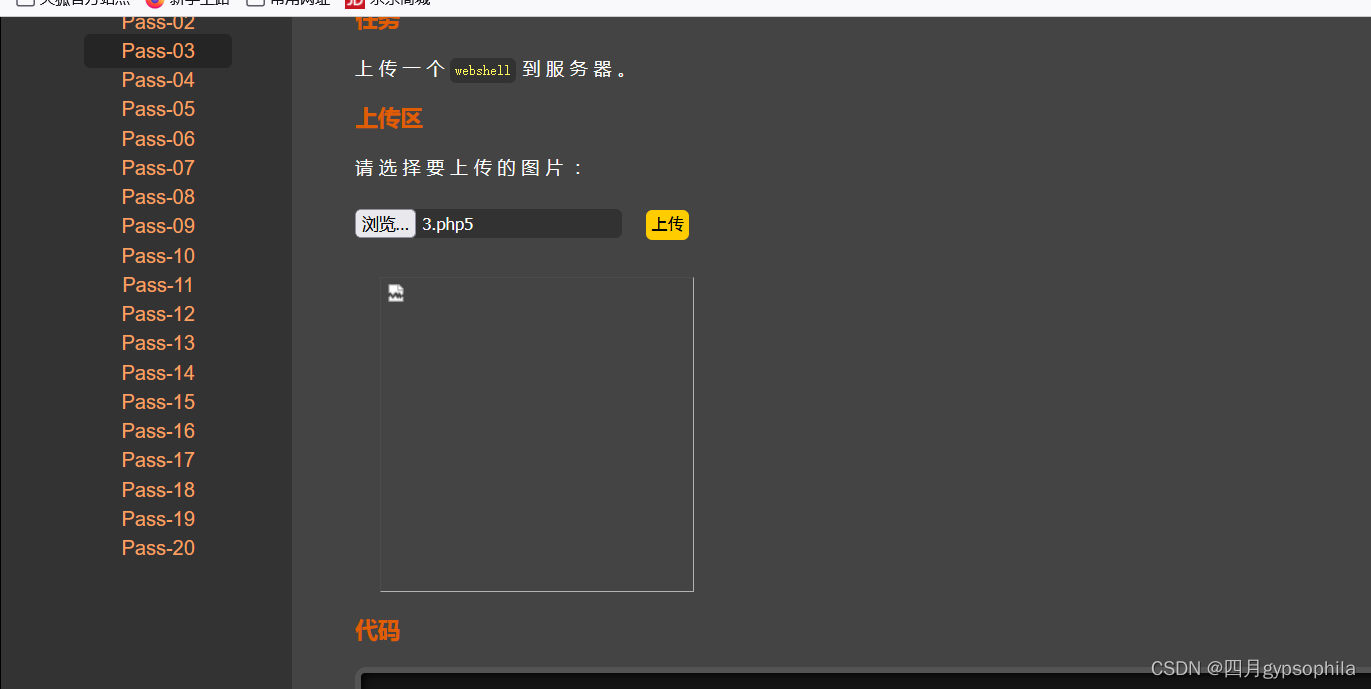Go to Pass-13
1371x689 pixels.
pyautogui.click(x=158, y=343)
